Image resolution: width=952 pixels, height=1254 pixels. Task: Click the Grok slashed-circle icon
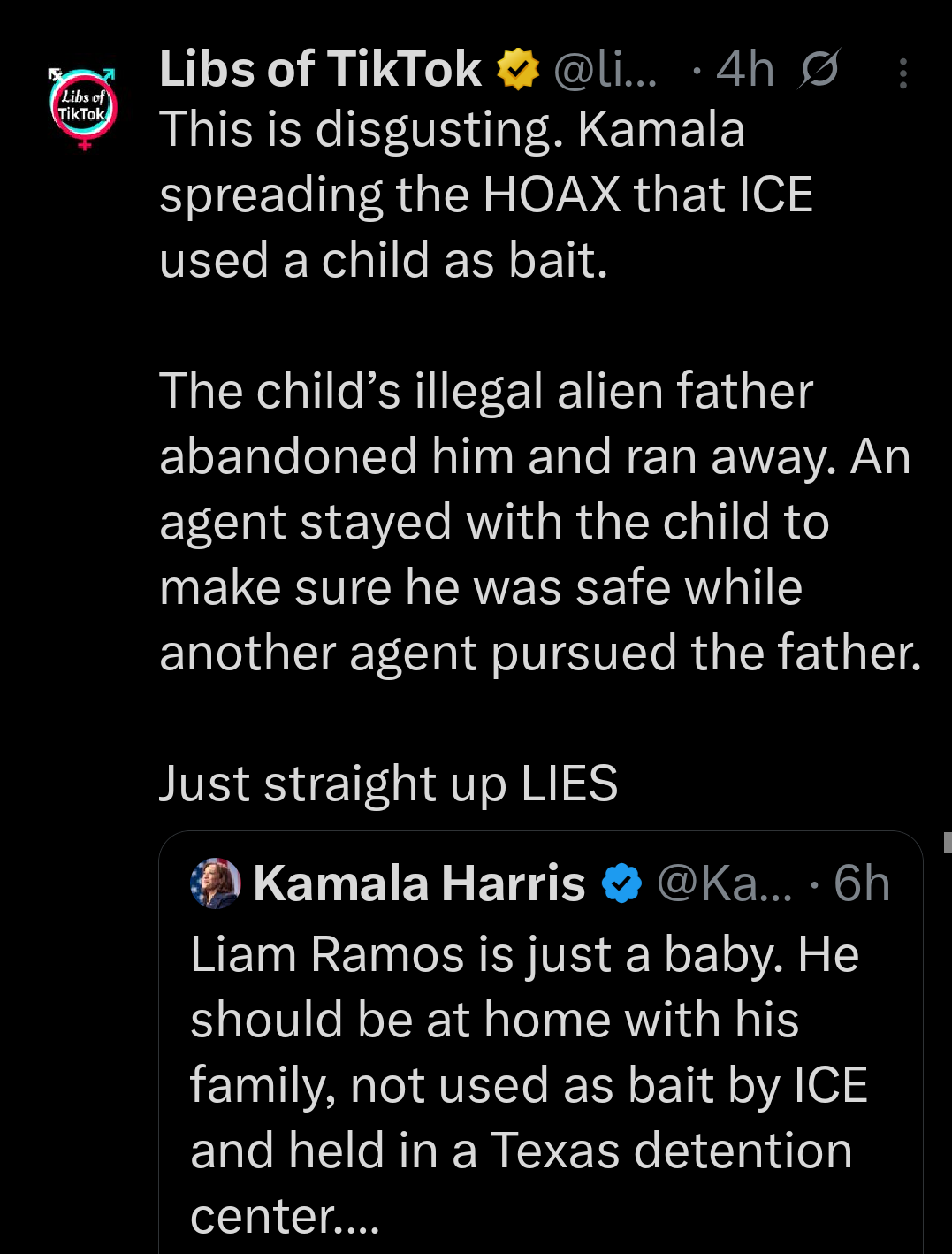818,70
